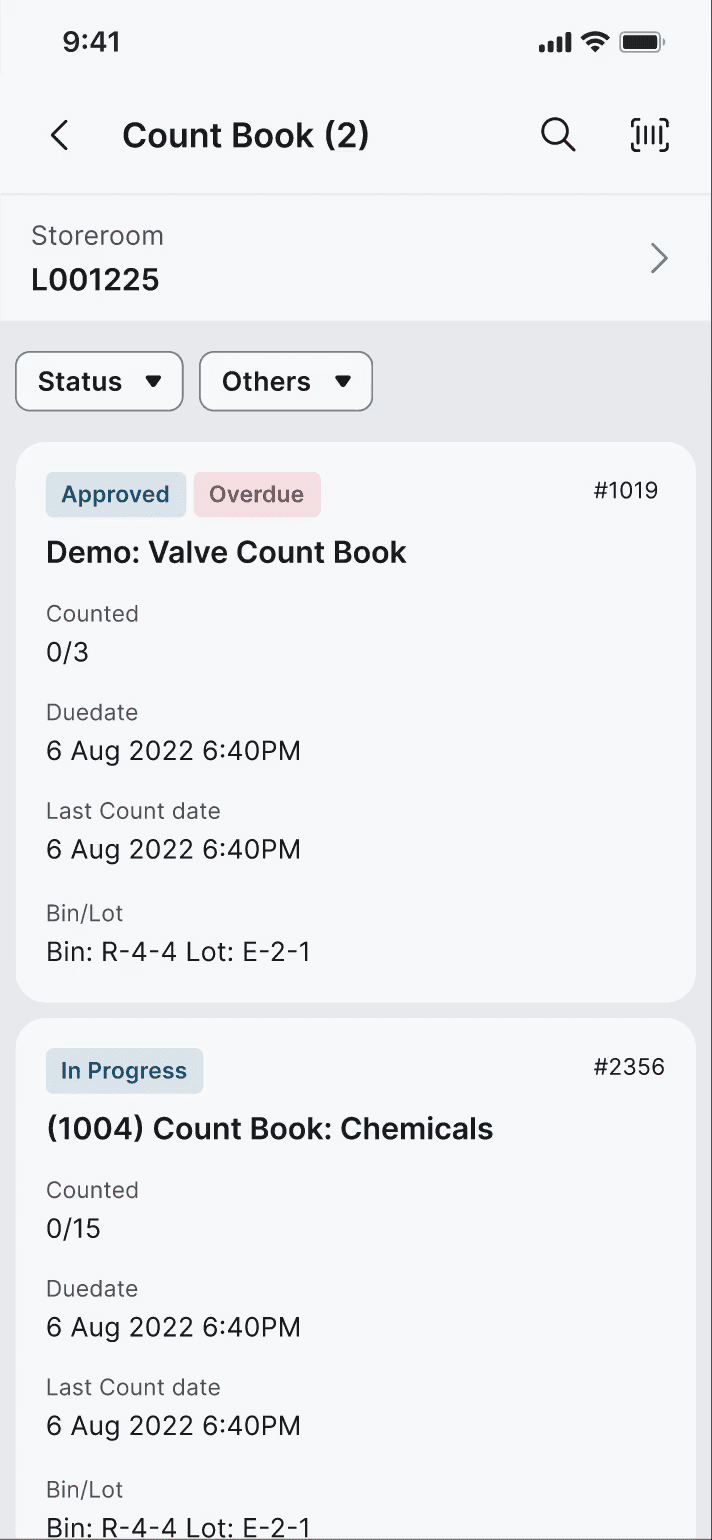Screen dimensions: 712x1540
Task: Tap the 0/3 counted value
Action: pyautogui.click(x=68, y=653)
